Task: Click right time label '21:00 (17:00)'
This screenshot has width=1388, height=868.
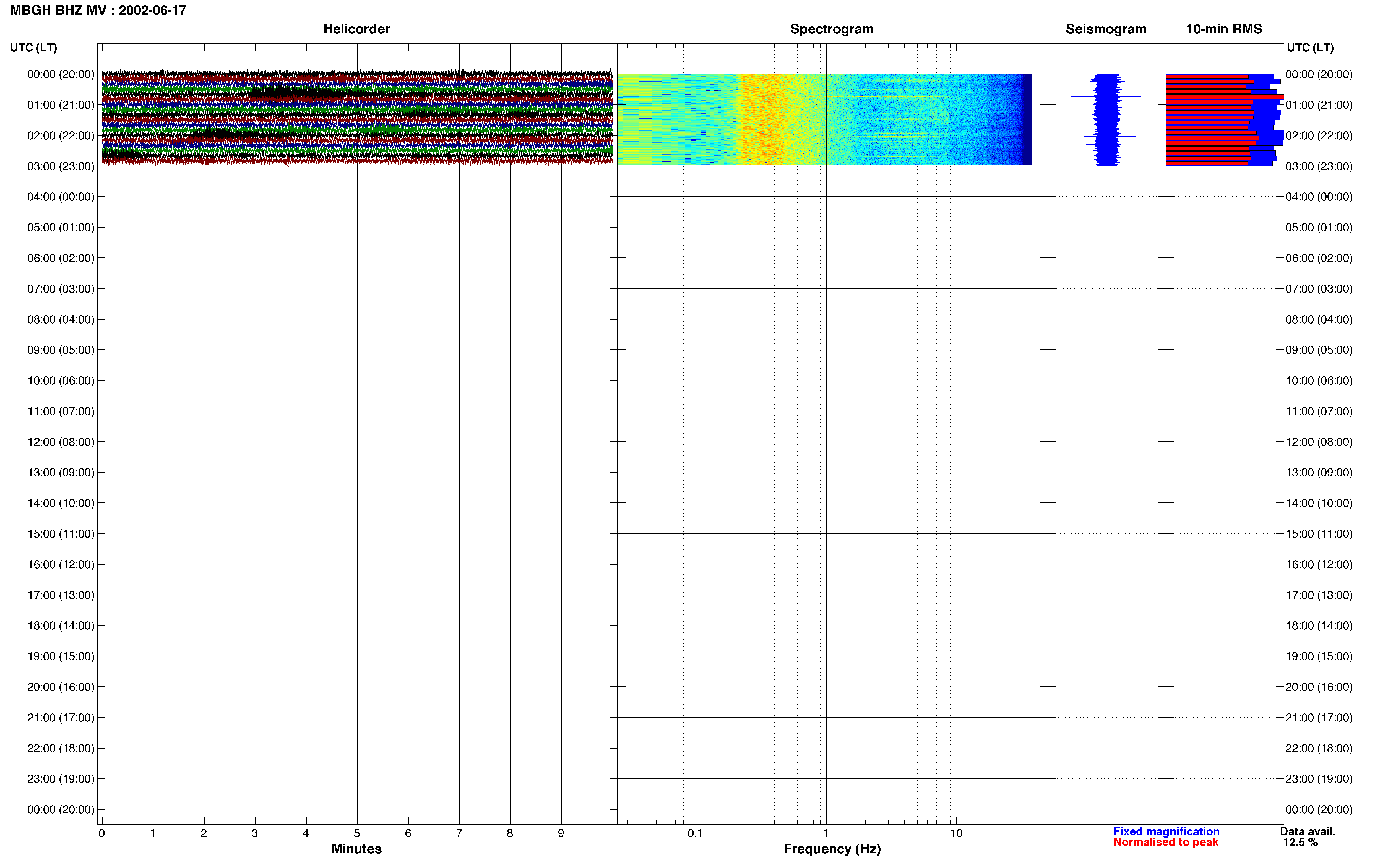Action: point(1319,718)
